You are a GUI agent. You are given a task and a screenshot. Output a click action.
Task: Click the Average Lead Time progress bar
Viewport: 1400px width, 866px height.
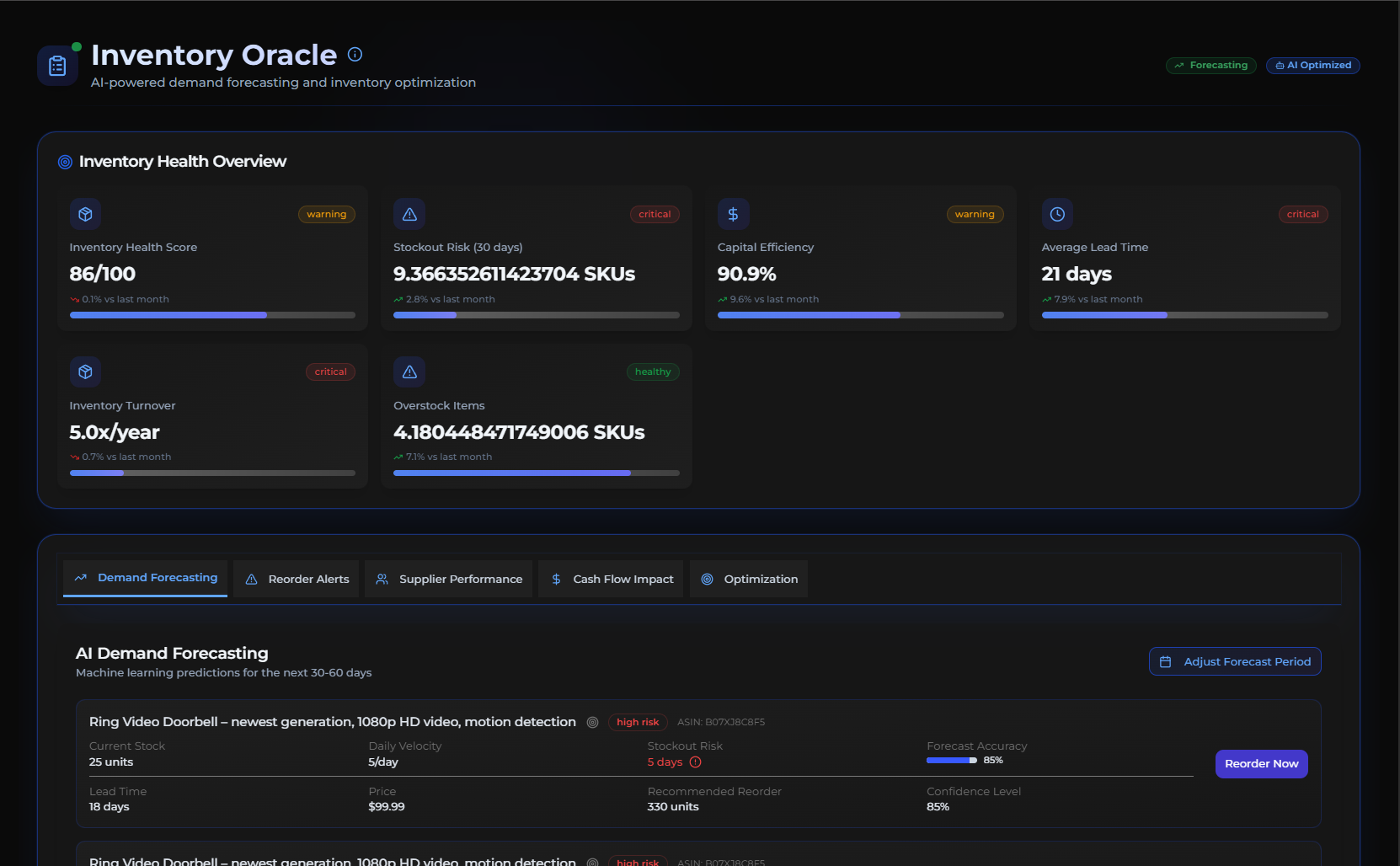coord(1185,315)
